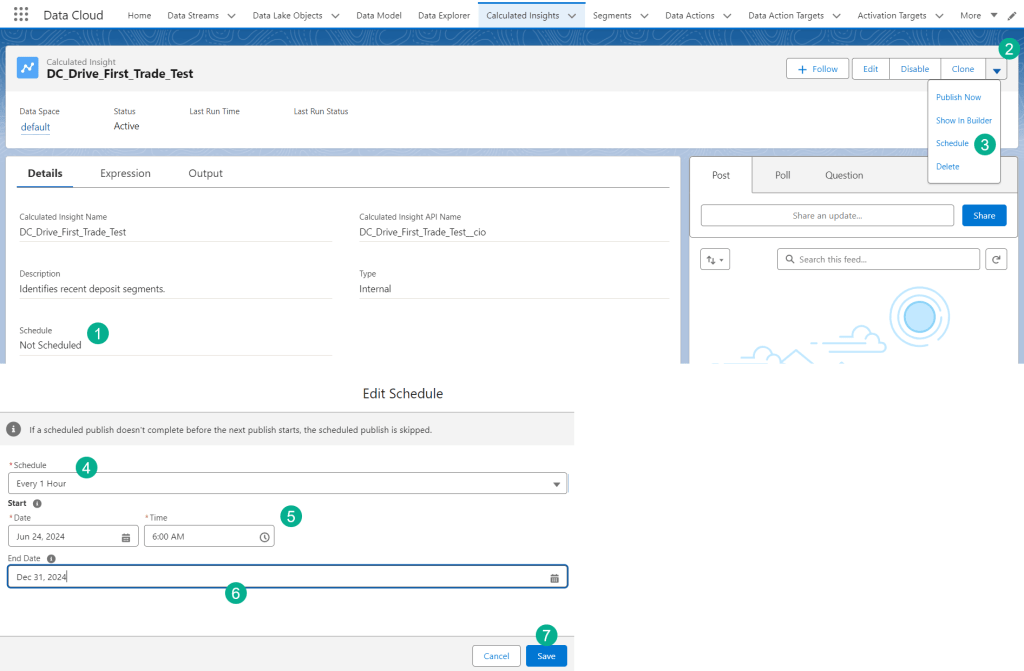Select Schedule from the actions menu
The image size is (1024, 671).
click(952, 143)
